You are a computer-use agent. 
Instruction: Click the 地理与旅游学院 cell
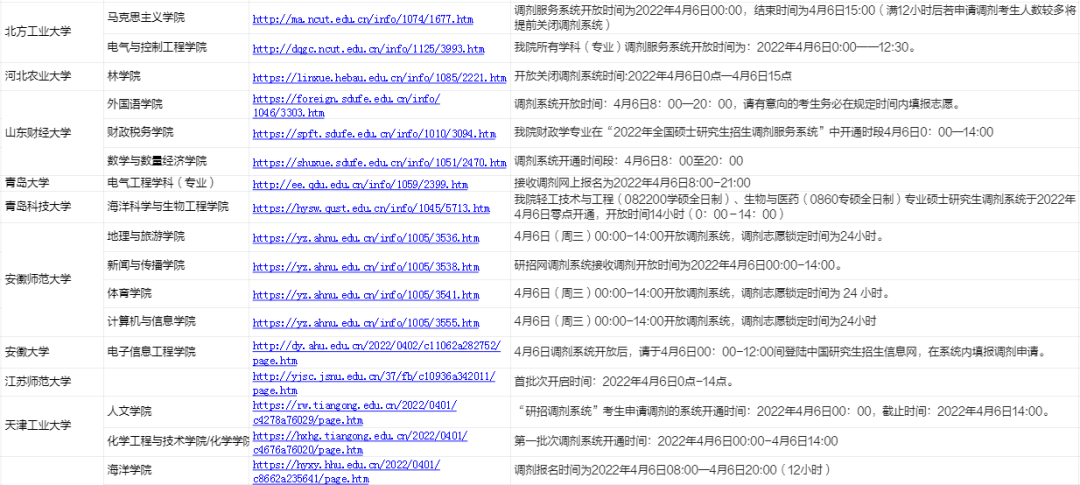tap(176, 236)
